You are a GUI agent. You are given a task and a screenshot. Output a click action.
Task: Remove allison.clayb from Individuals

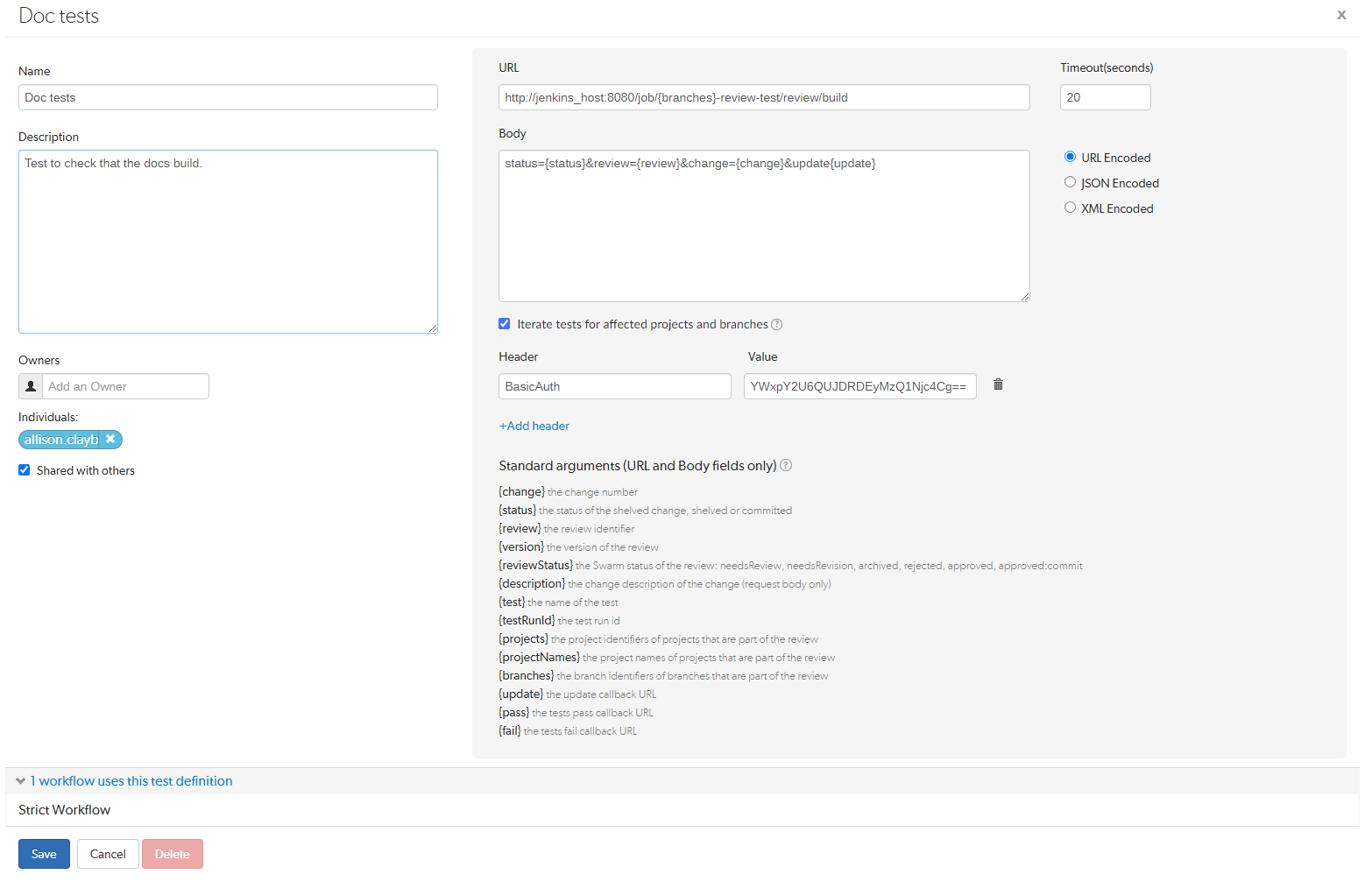[x=110, y=439]
